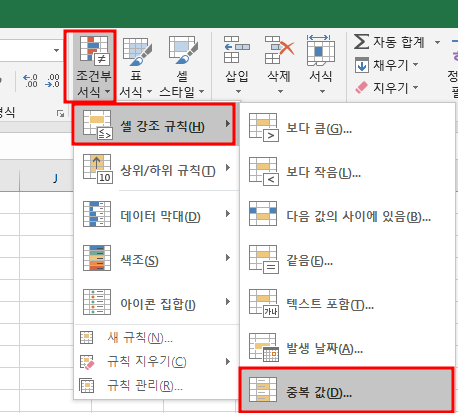This screenshot has height=413, width=458.
Task: Open the 채우기 dropdown arrow
Action: click(415, 64)
